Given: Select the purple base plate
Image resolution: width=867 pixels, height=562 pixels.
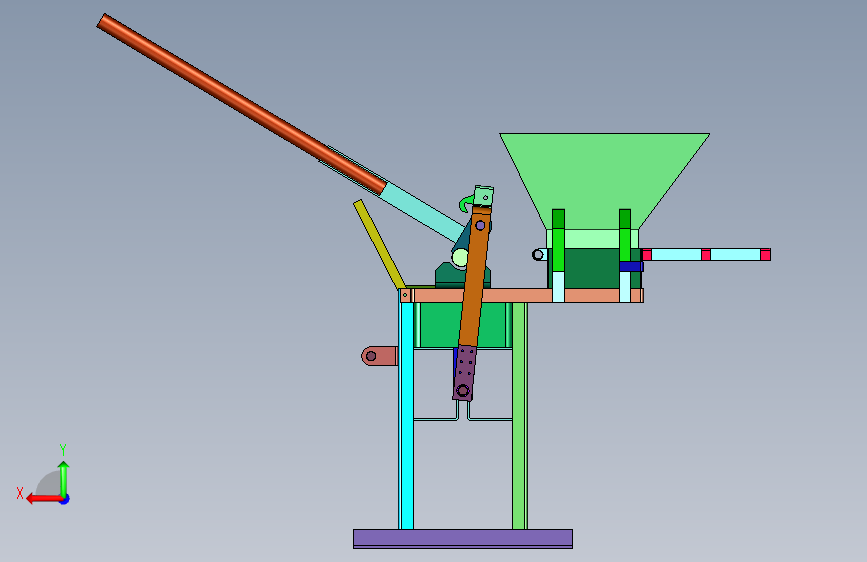Looking at the screenshot, I should click(x=463, y=539).
